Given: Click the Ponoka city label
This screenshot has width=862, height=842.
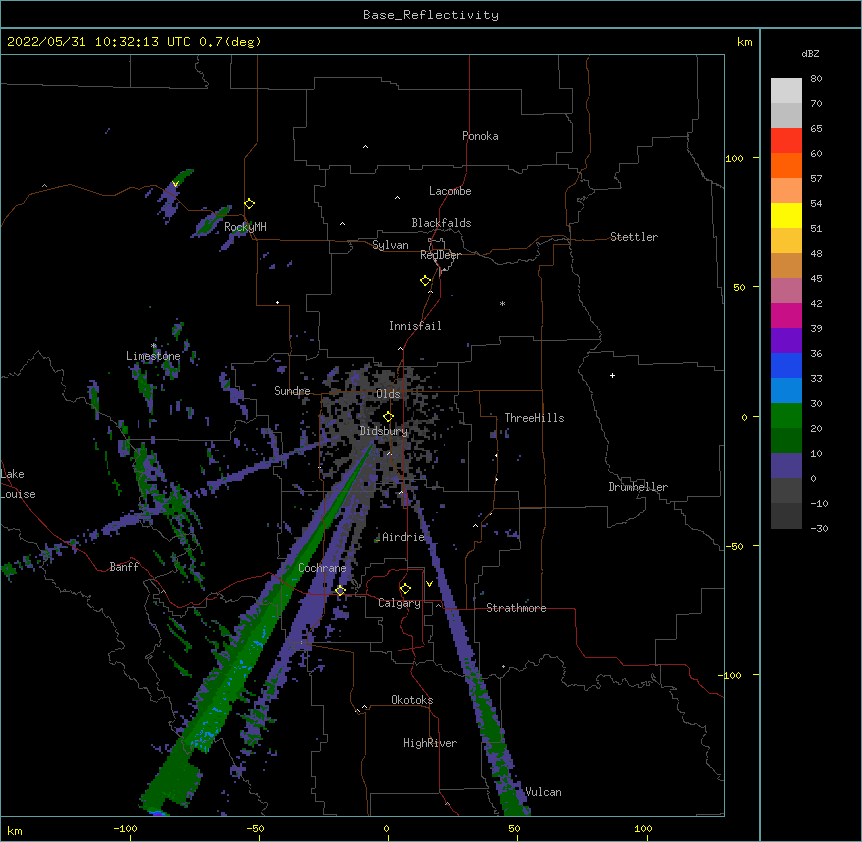Looking at the screenshot, I should (x=480, y=136).
